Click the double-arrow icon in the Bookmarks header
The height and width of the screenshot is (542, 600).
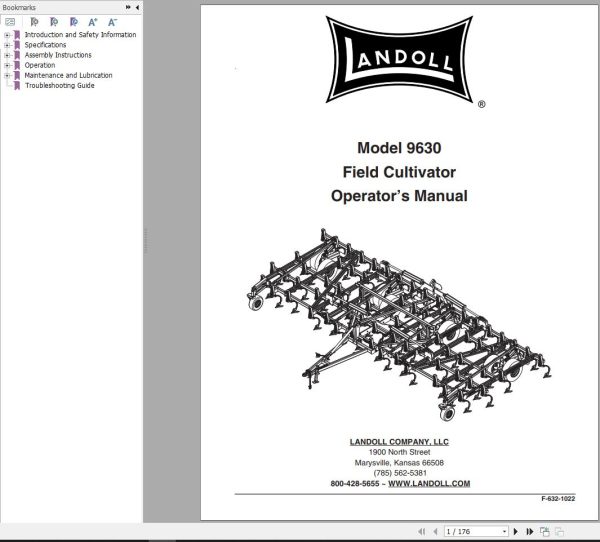(128, 7)
